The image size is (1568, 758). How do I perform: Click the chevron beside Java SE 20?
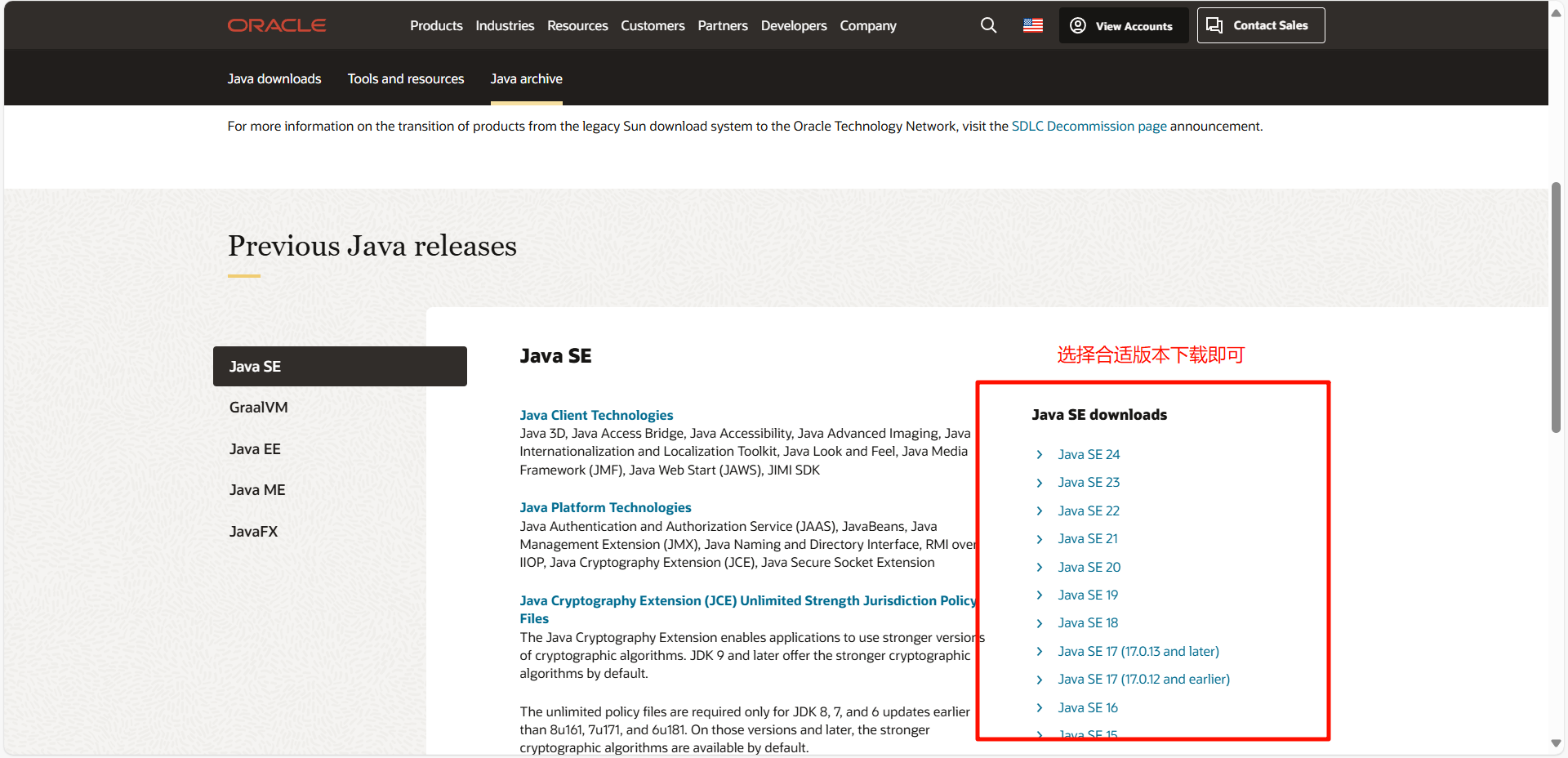coord(1040,567)
